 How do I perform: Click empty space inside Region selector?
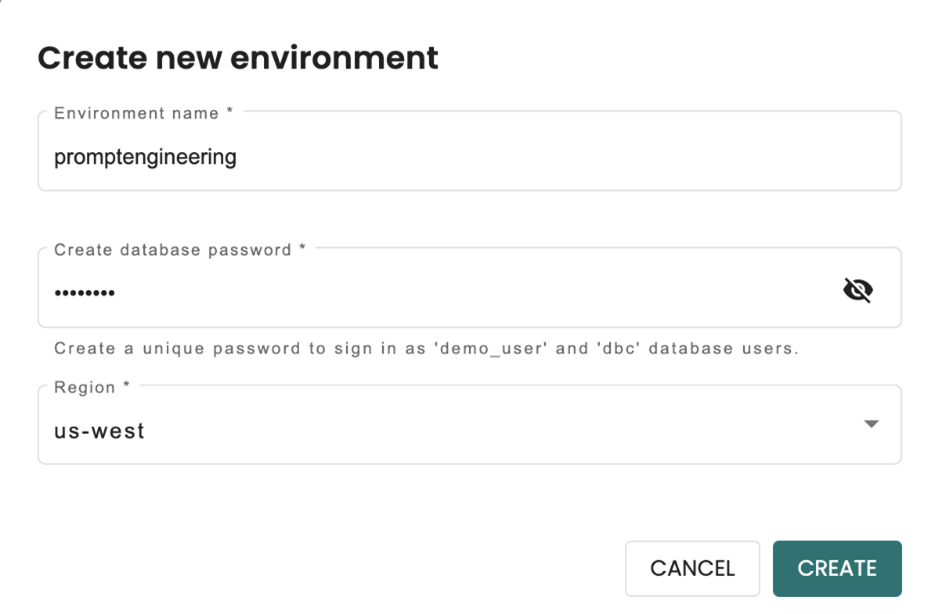tap(500, 432)
